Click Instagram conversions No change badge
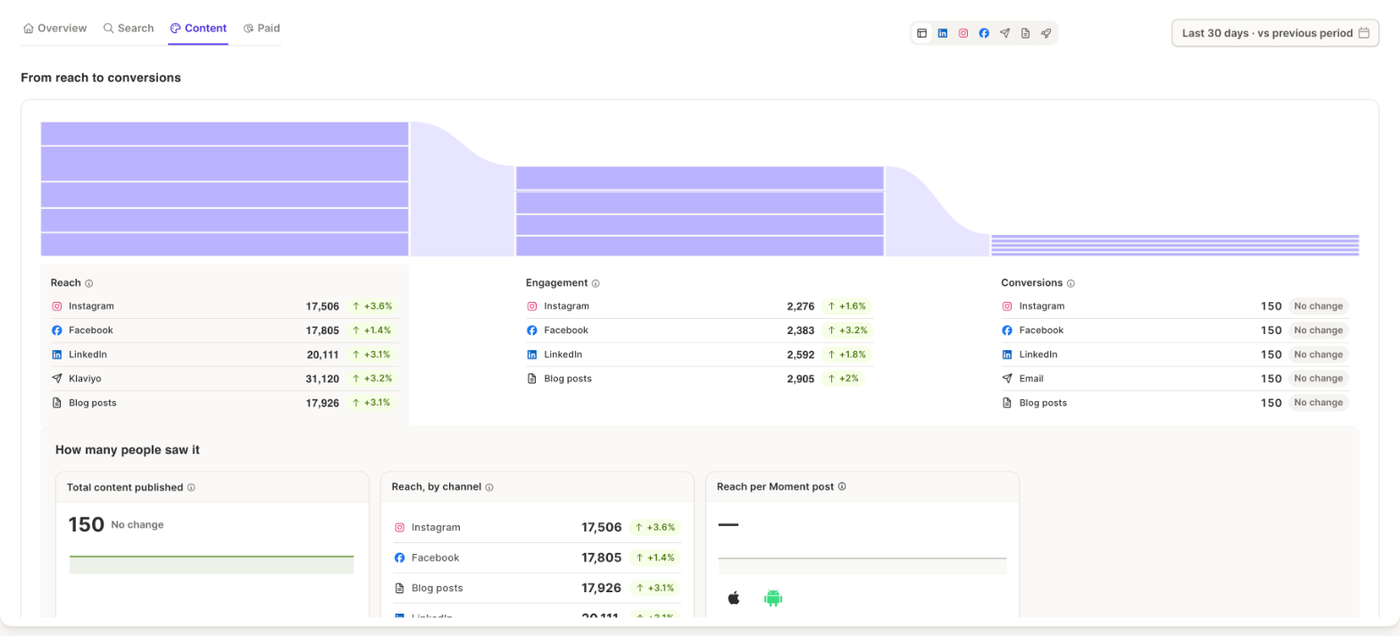Screen dimensions: 1400x636 coord(1318,307)
